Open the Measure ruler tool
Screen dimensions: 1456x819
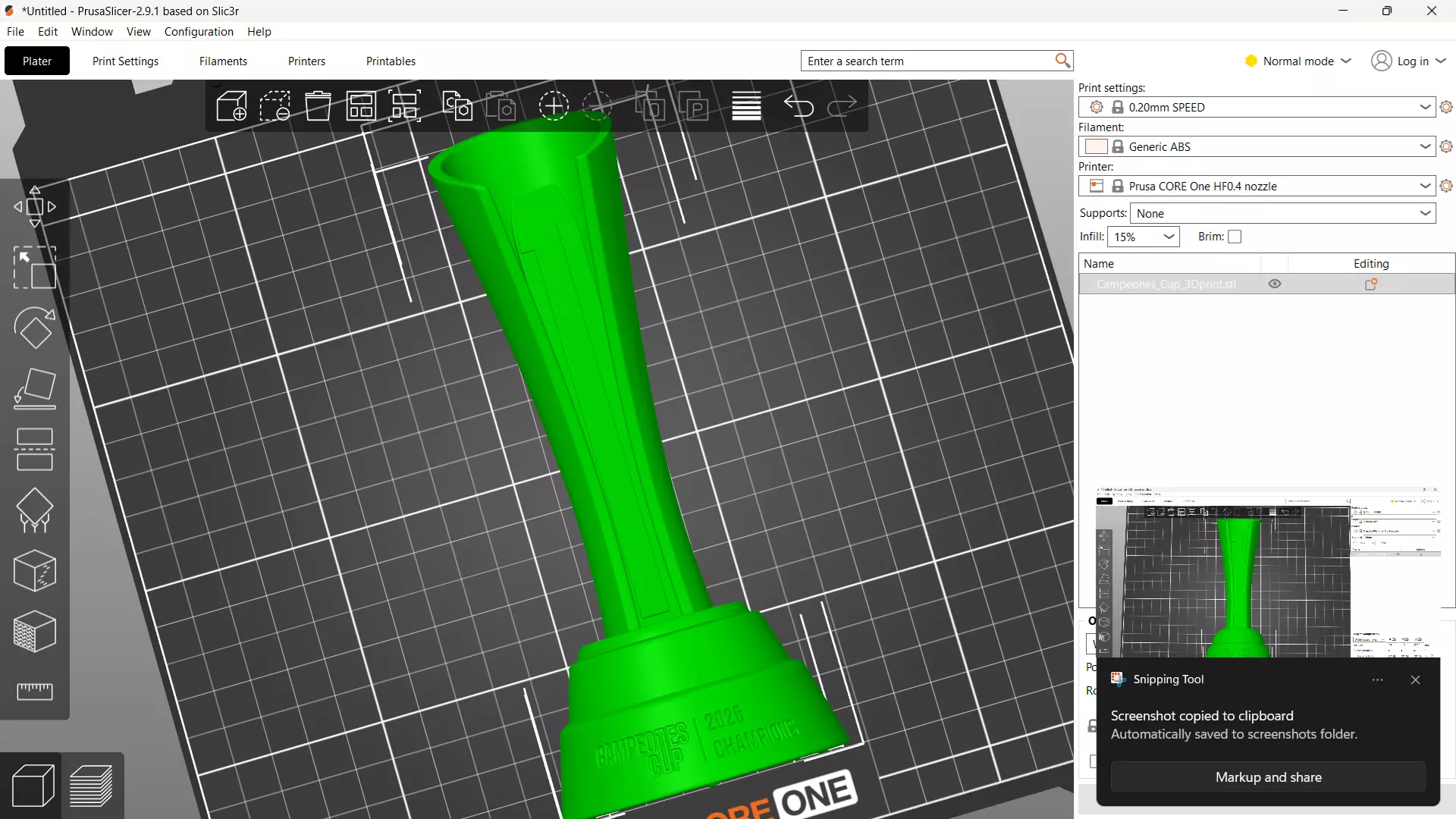(x=35, y=691)
